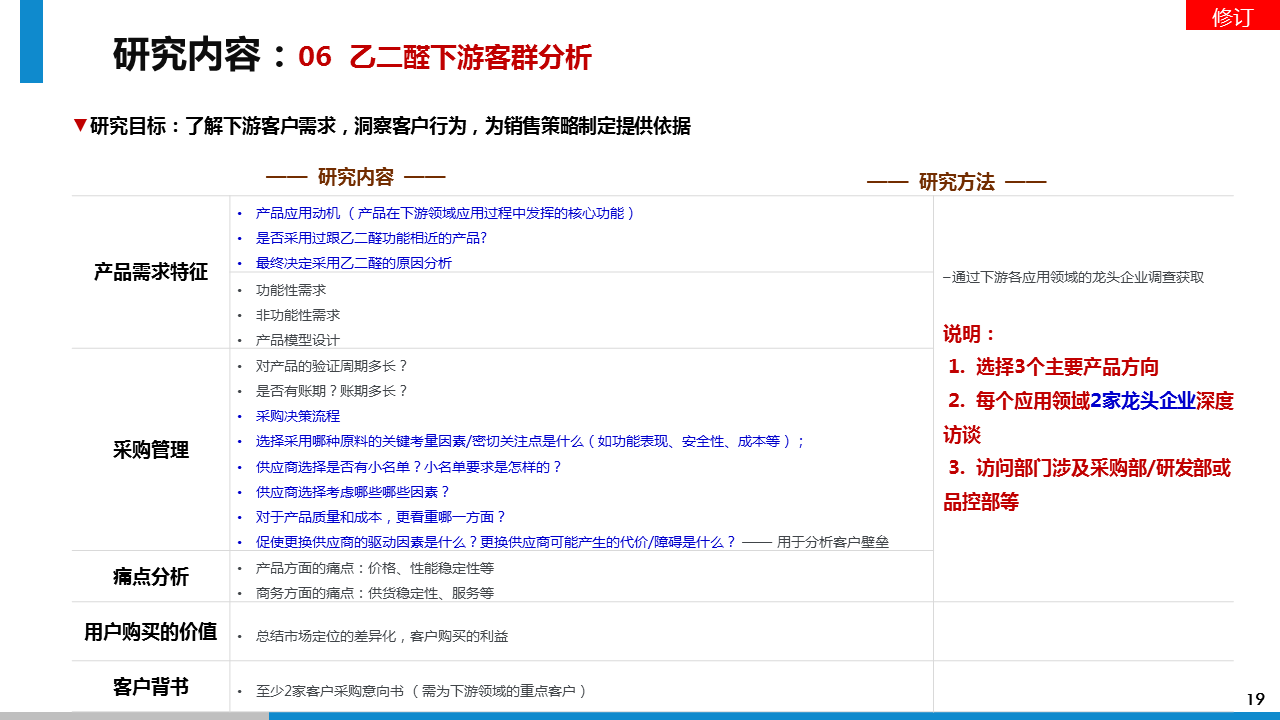
Task: Select the 产品需求特征 row label
Action: [151, 272]
